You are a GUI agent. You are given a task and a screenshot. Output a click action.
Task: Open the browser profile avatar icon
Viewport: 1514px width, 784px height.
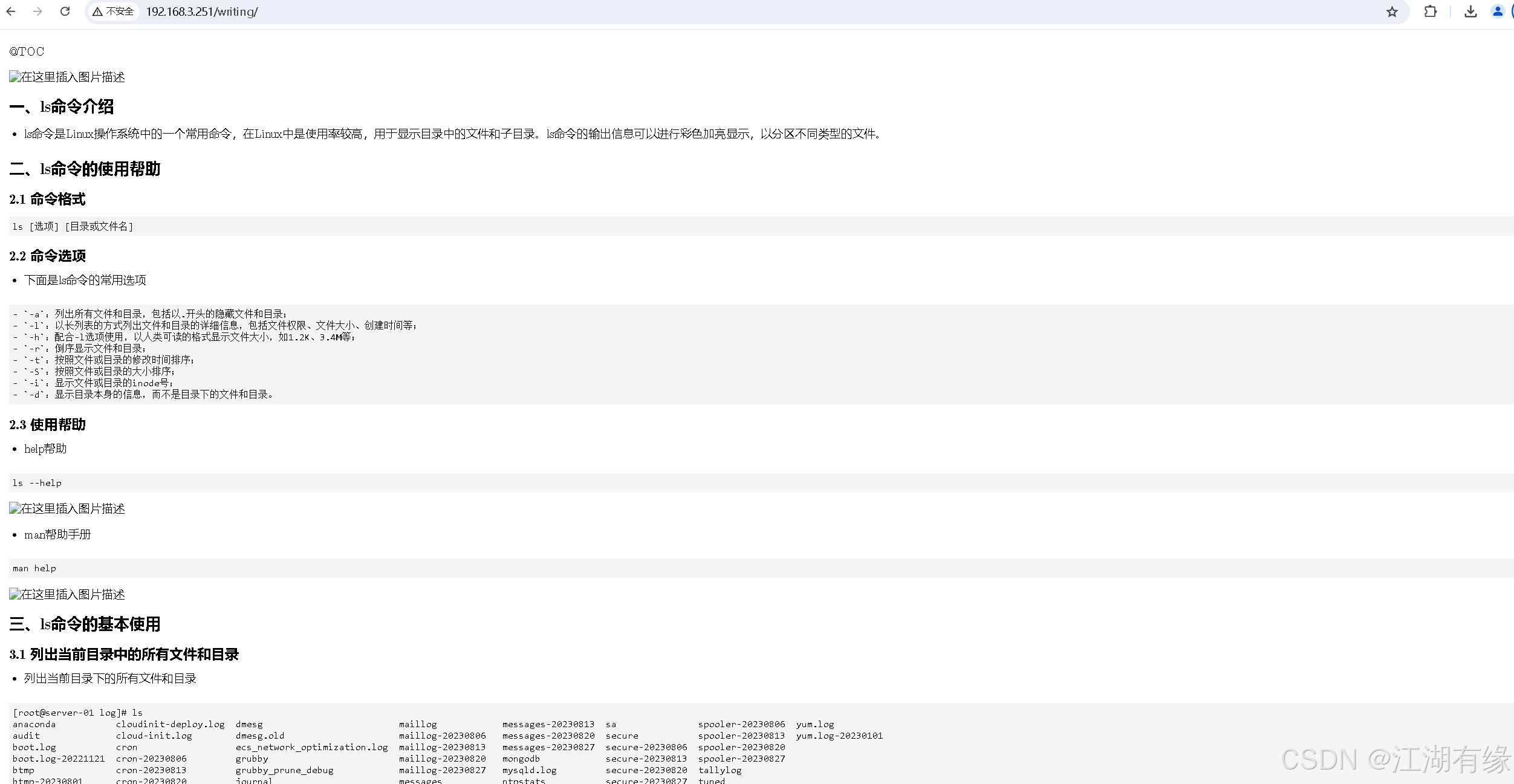point(1498,11)
